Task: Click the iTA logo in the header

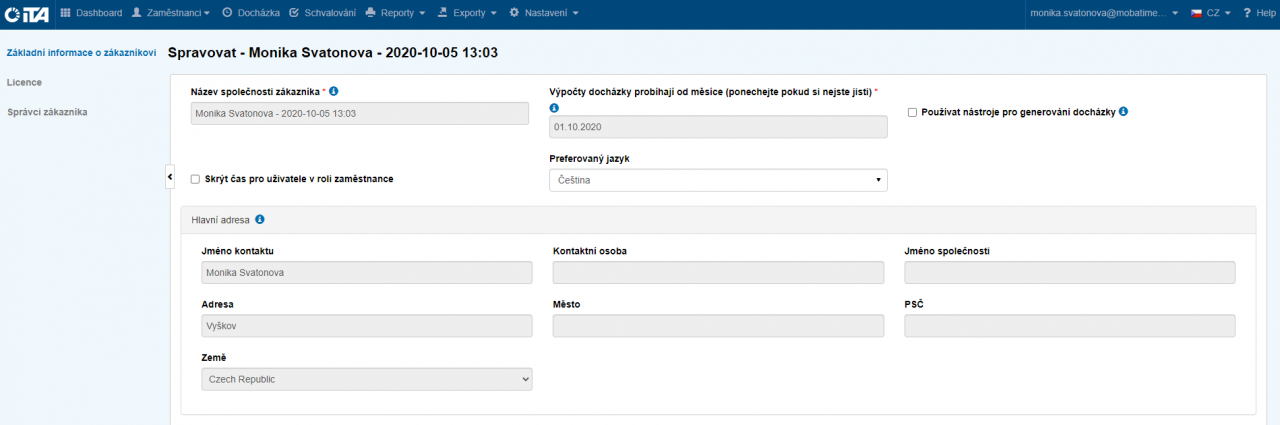Action: coord(26,13)
